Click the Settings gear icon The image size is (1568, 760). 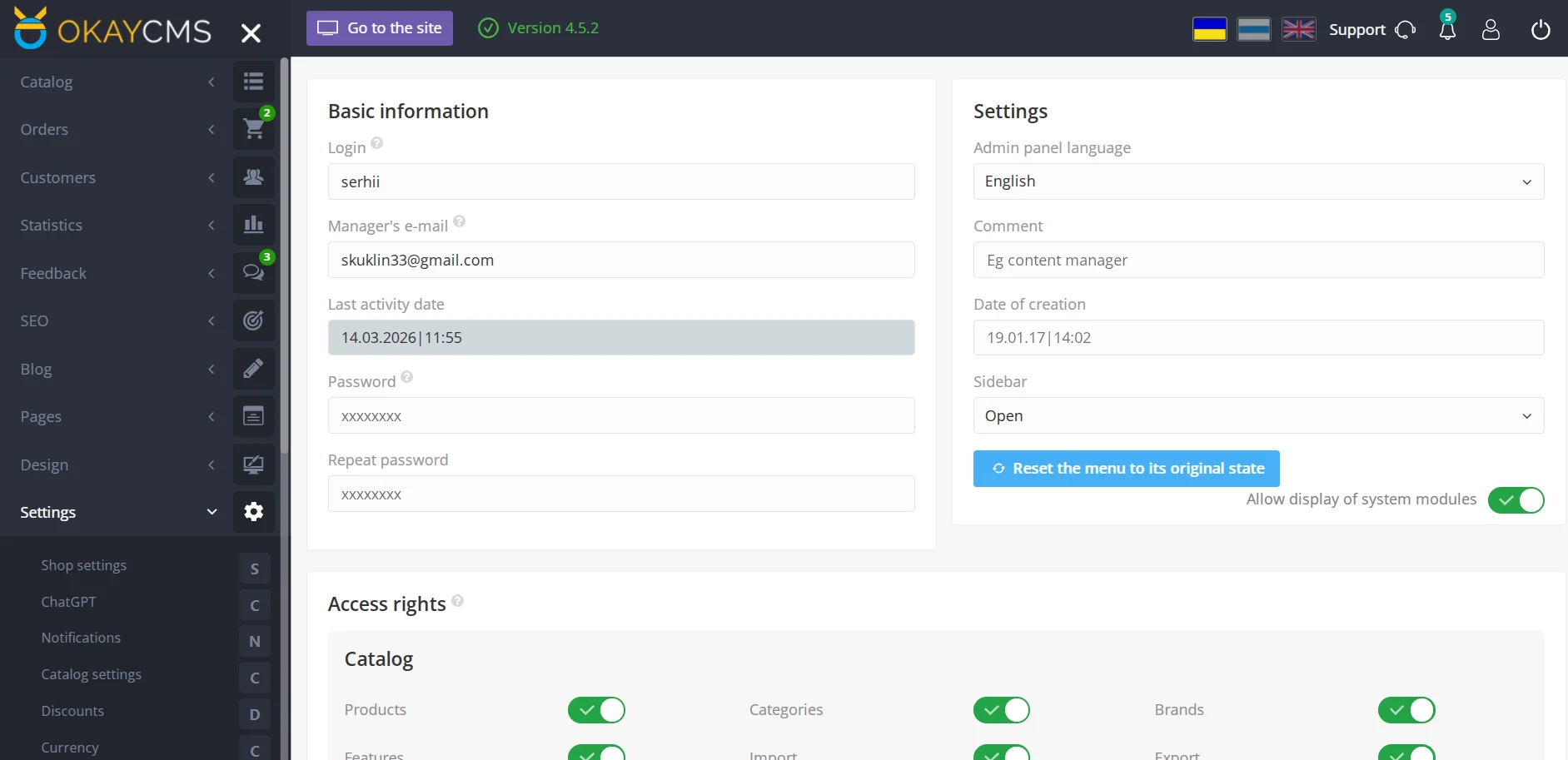tap(253, 512)
